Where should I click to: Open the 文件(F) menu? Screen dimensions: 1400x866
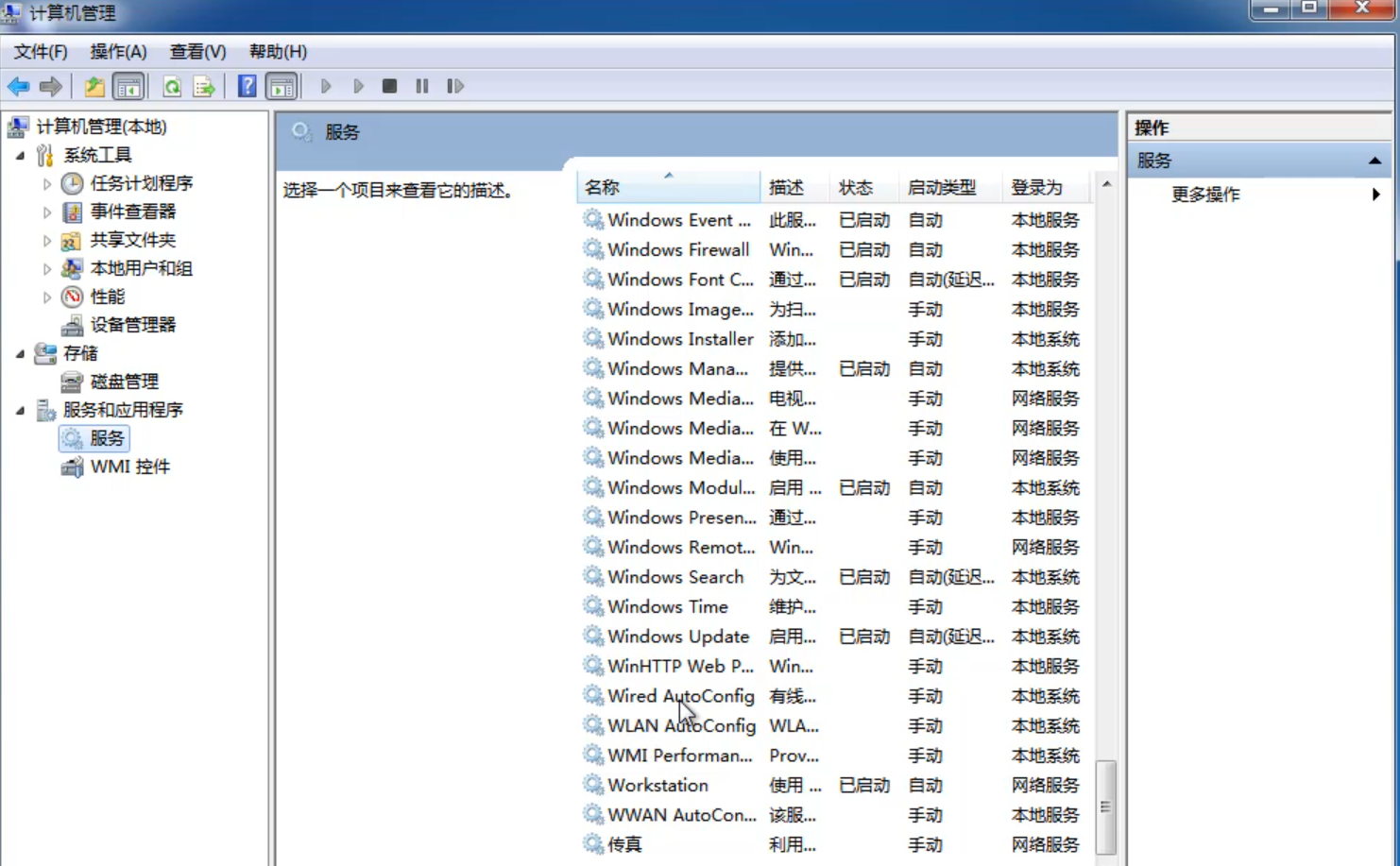41,52
